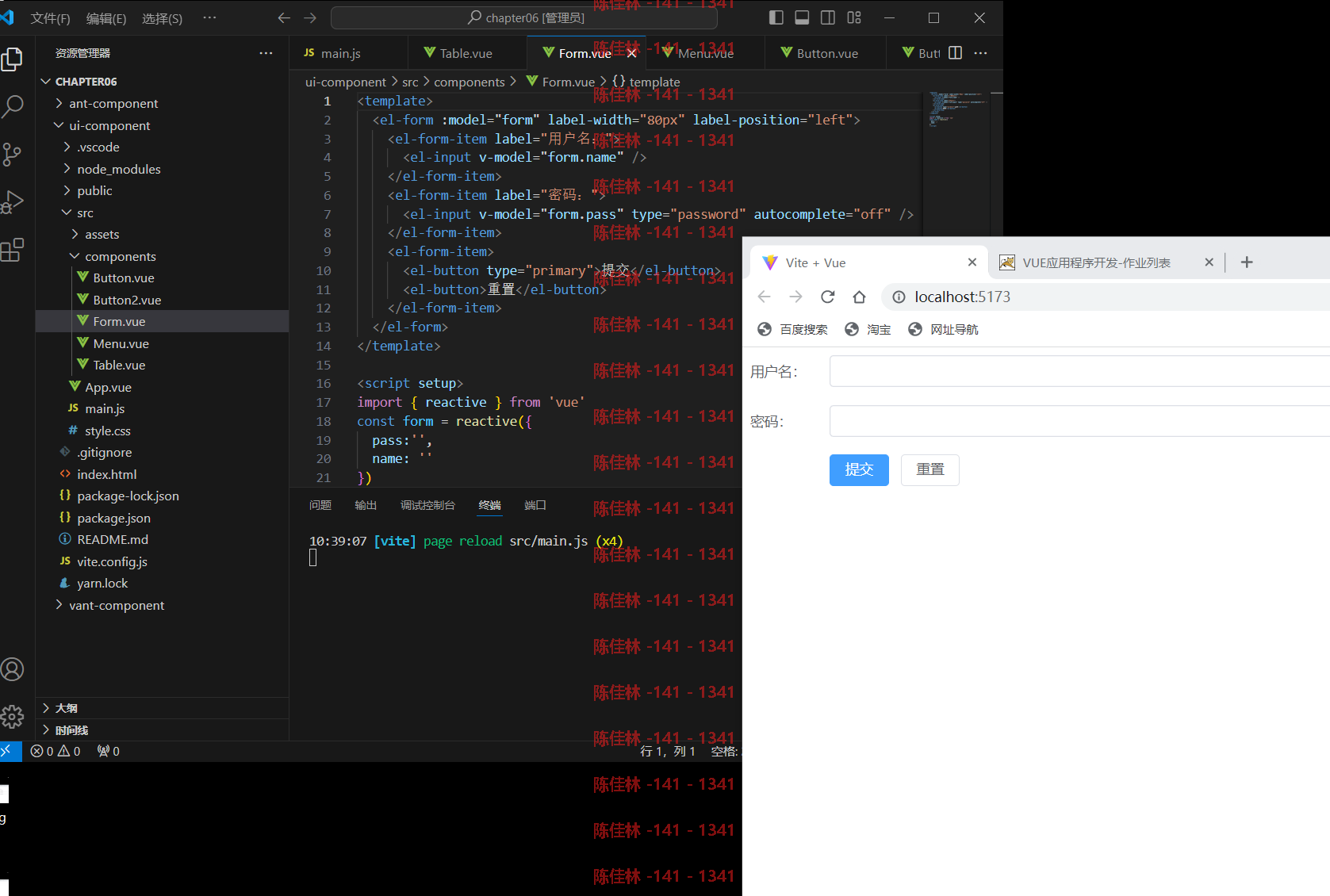Reload the browser page
Viewport: 1330px width, 896px height.
(x=827, y=297)
